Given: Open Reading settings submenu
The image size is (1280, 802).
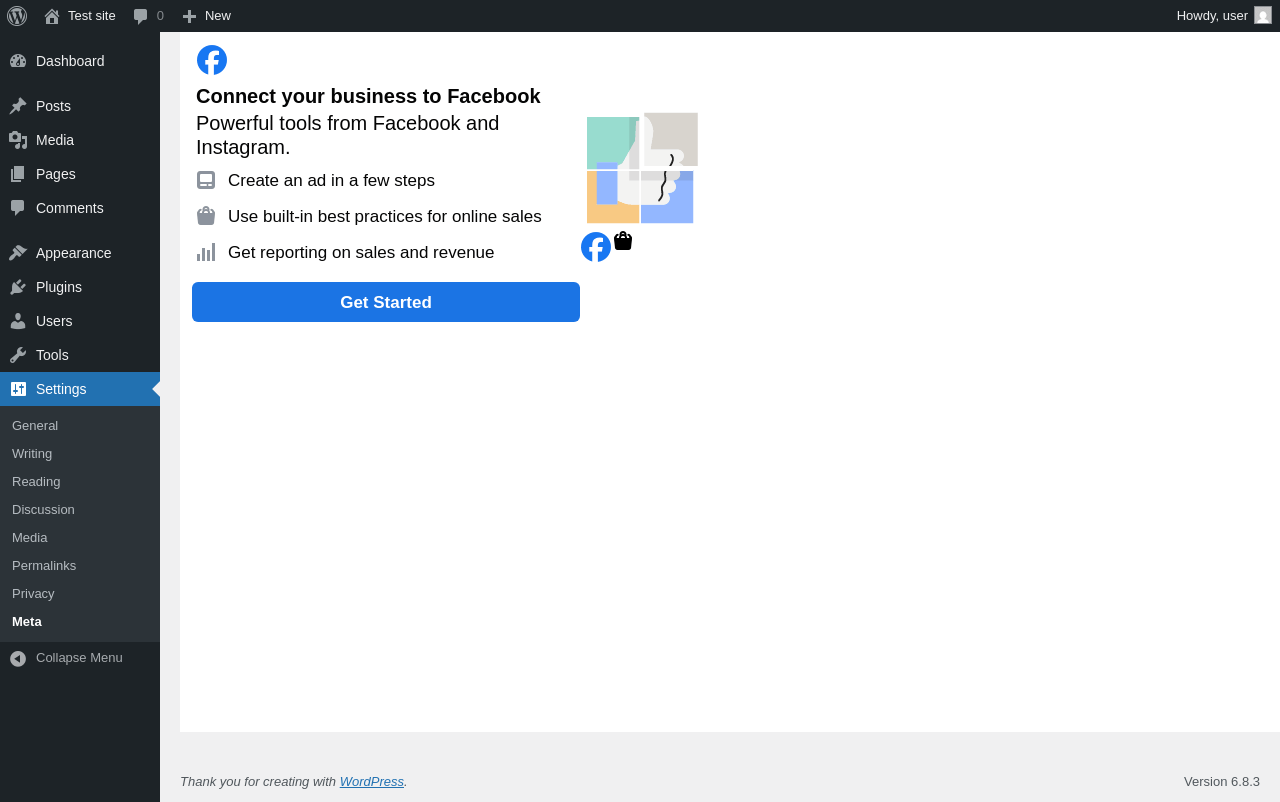Looking at the screenshot, I should pos(80,481).
